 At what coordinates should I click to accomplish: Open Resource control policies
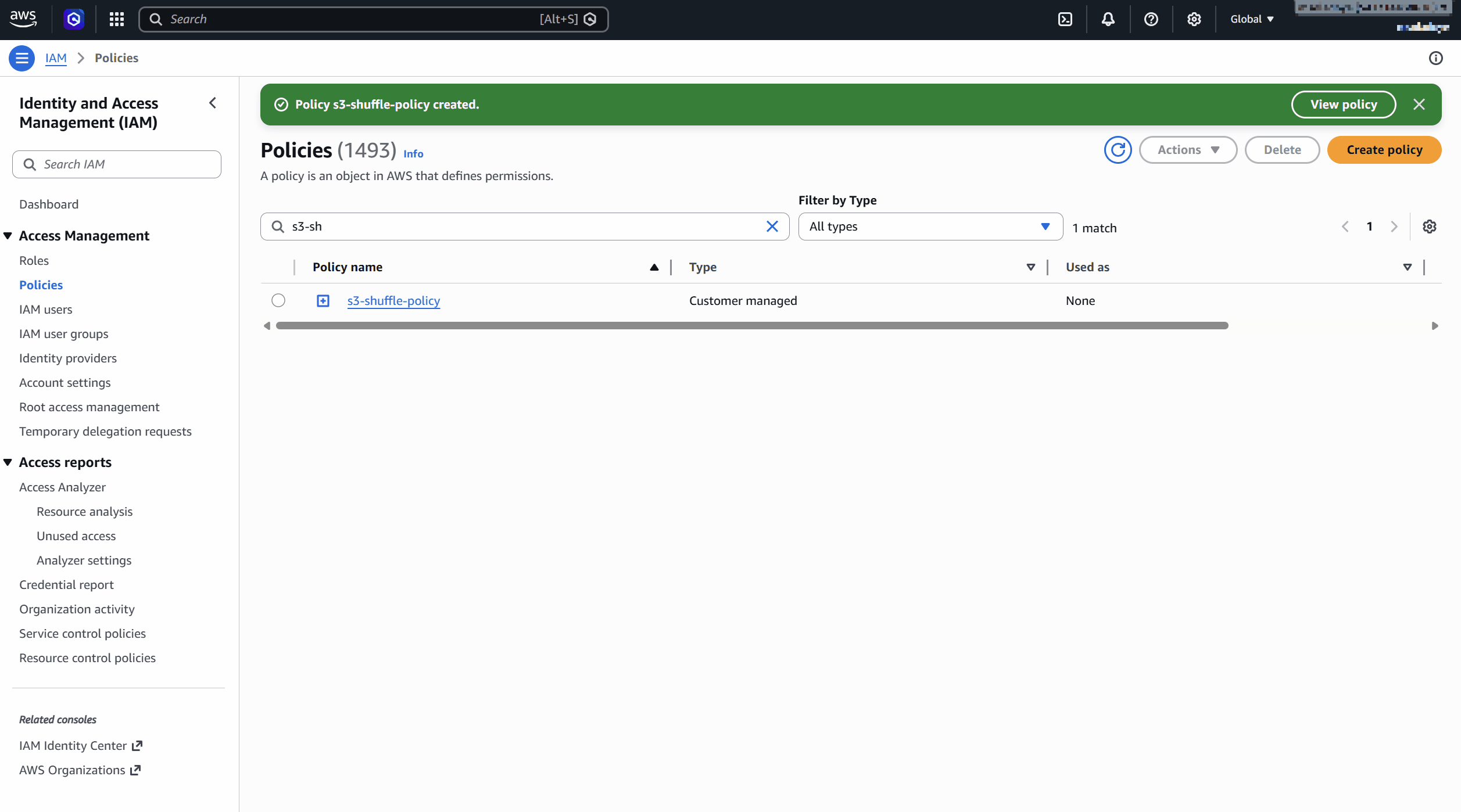[88, 658]
